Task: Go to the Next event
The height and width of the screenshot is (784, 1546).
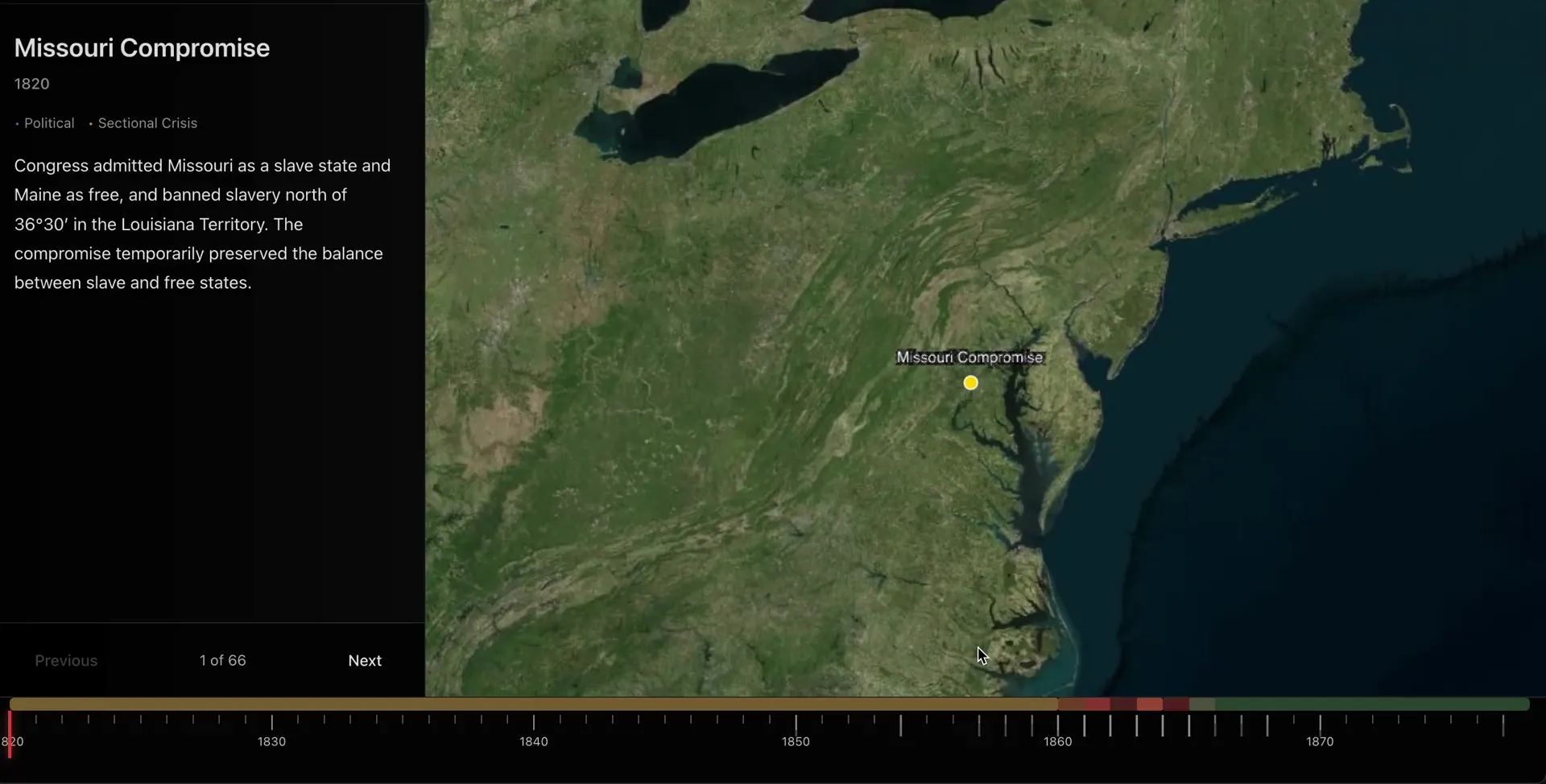Action: tap(365, 661)
